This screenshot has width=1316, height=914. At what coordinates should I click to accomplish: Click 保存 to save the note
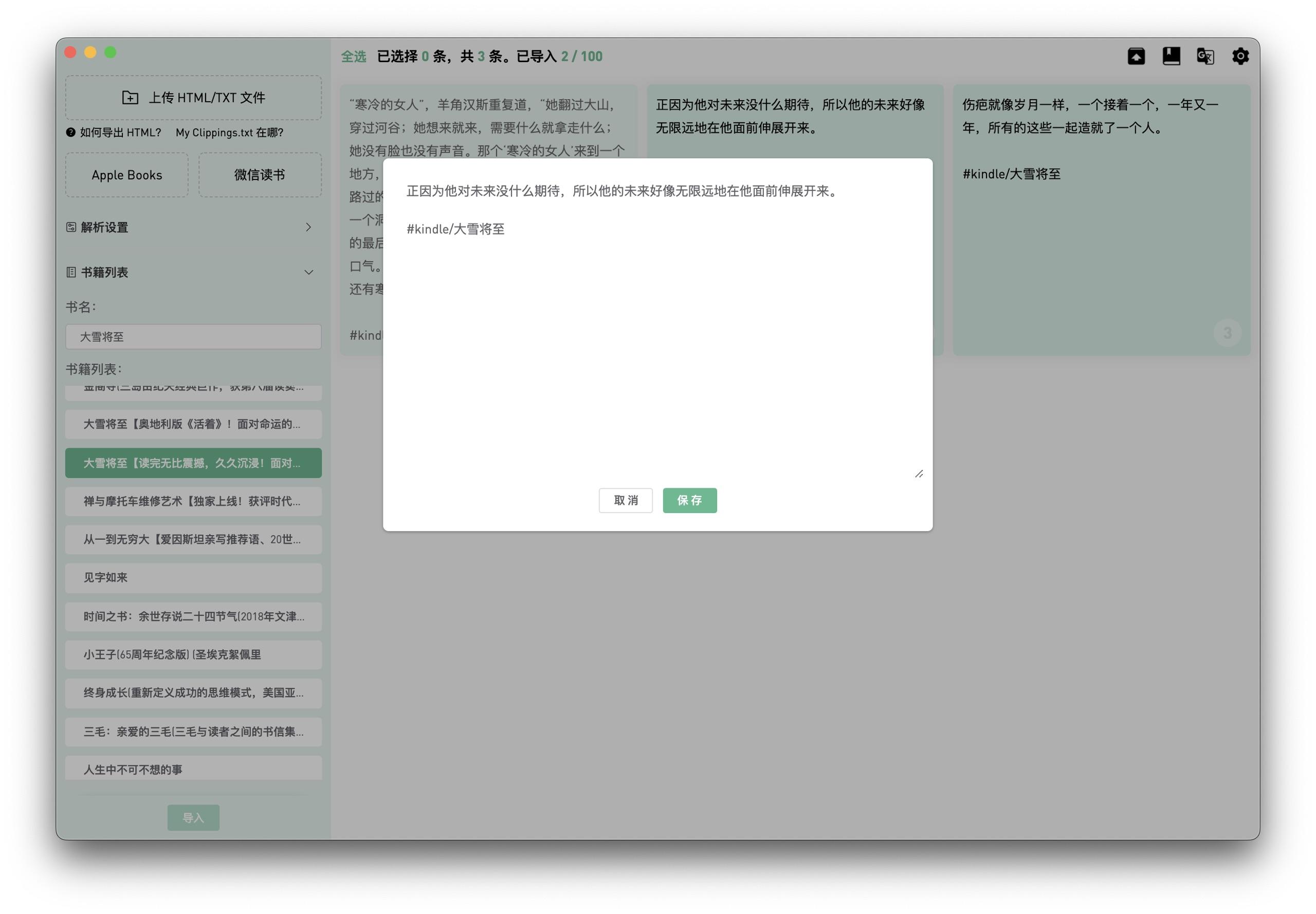click(x=689, y=500)
